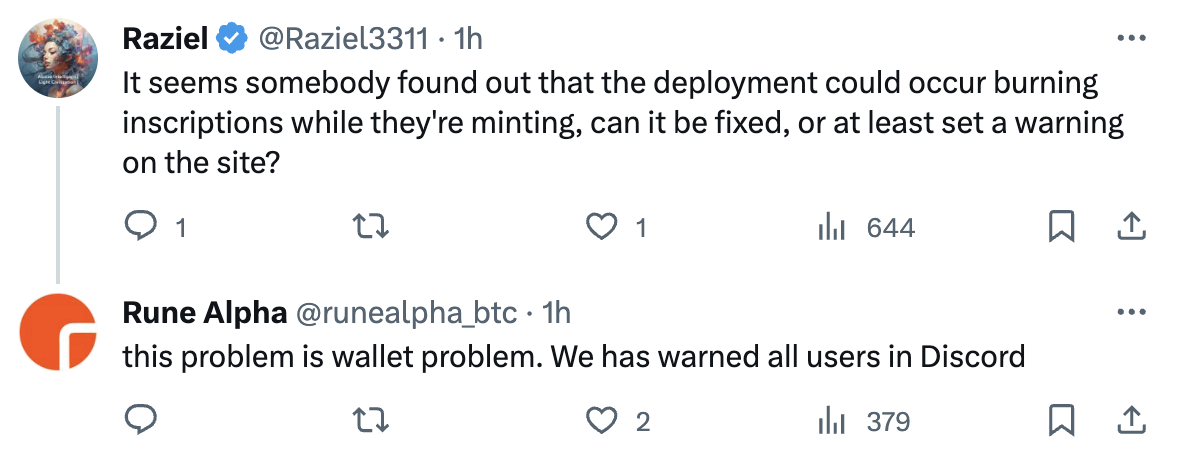Reply to Raziel's tweet
Screen dimensions: 1180x456
coord(141,229)
